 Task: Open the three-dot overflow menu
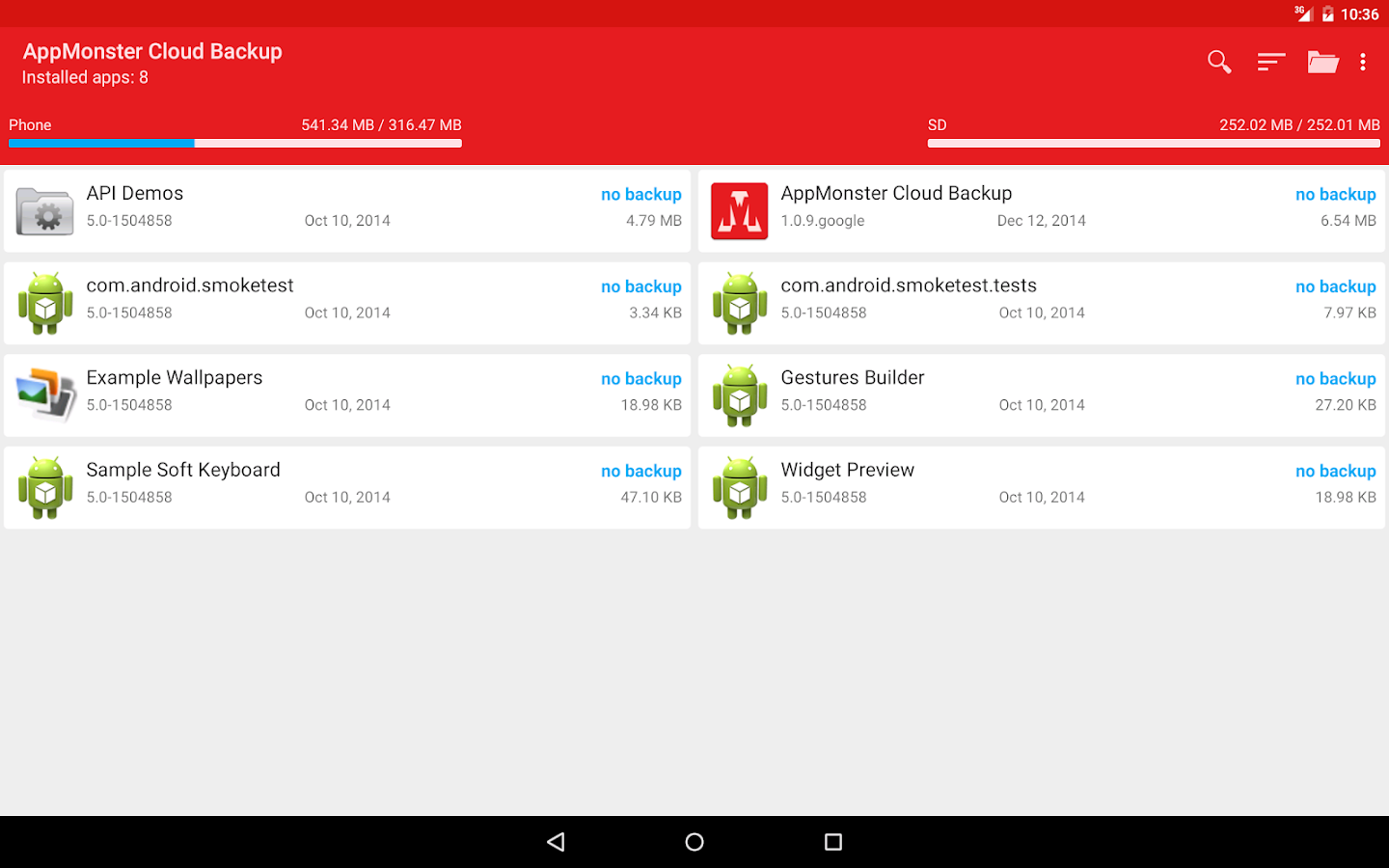coord(1363,63)
